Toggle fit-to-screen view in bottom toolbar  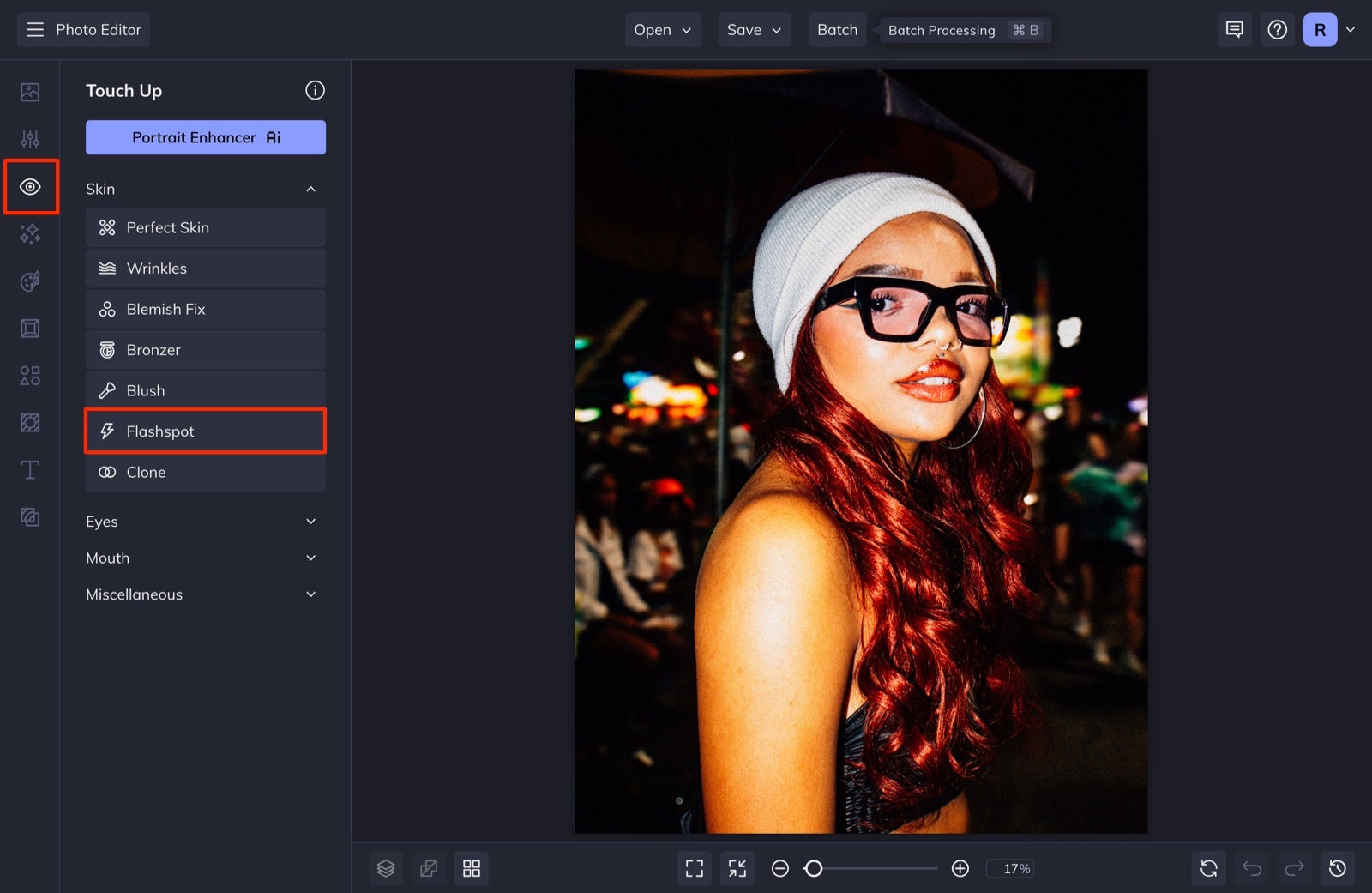(x=695, y=868)
